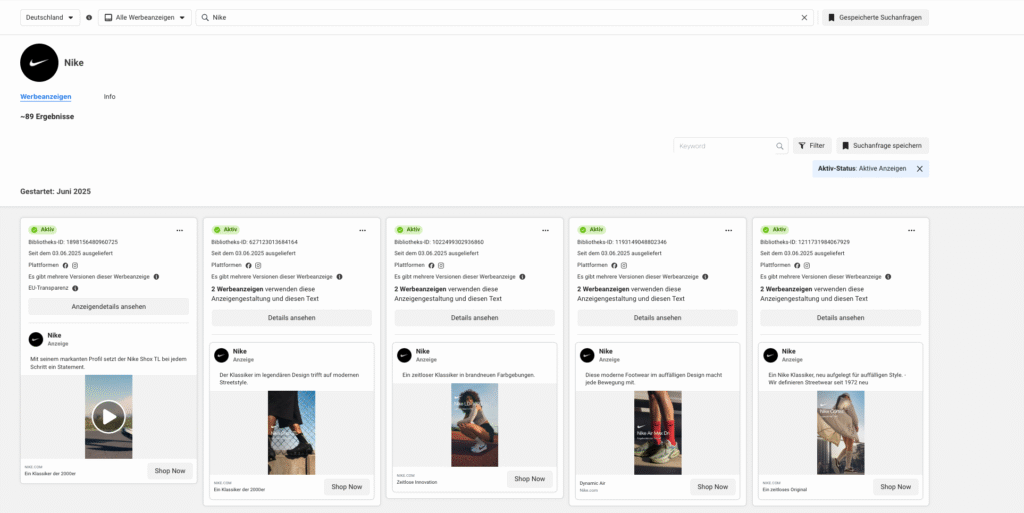This screenshot has height=513, width=1024.
Task: Open Gespeicherte Suchanfragen
Action: click(875, 18)
